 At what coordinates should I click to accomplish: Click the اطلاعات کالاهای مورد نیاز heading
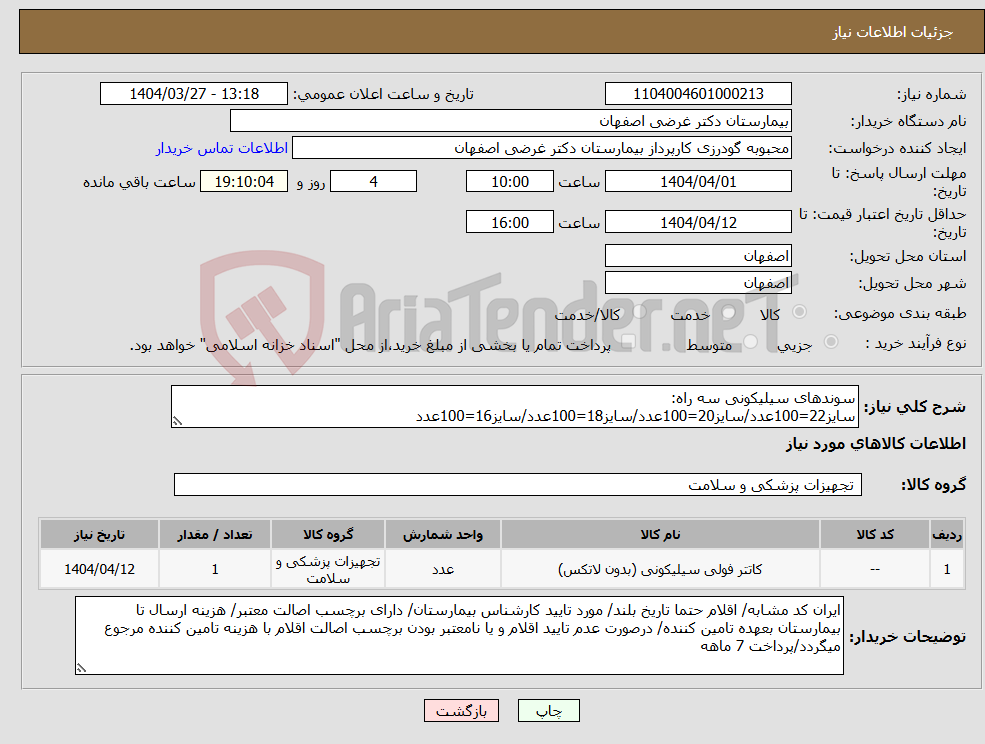coord(876,444)
